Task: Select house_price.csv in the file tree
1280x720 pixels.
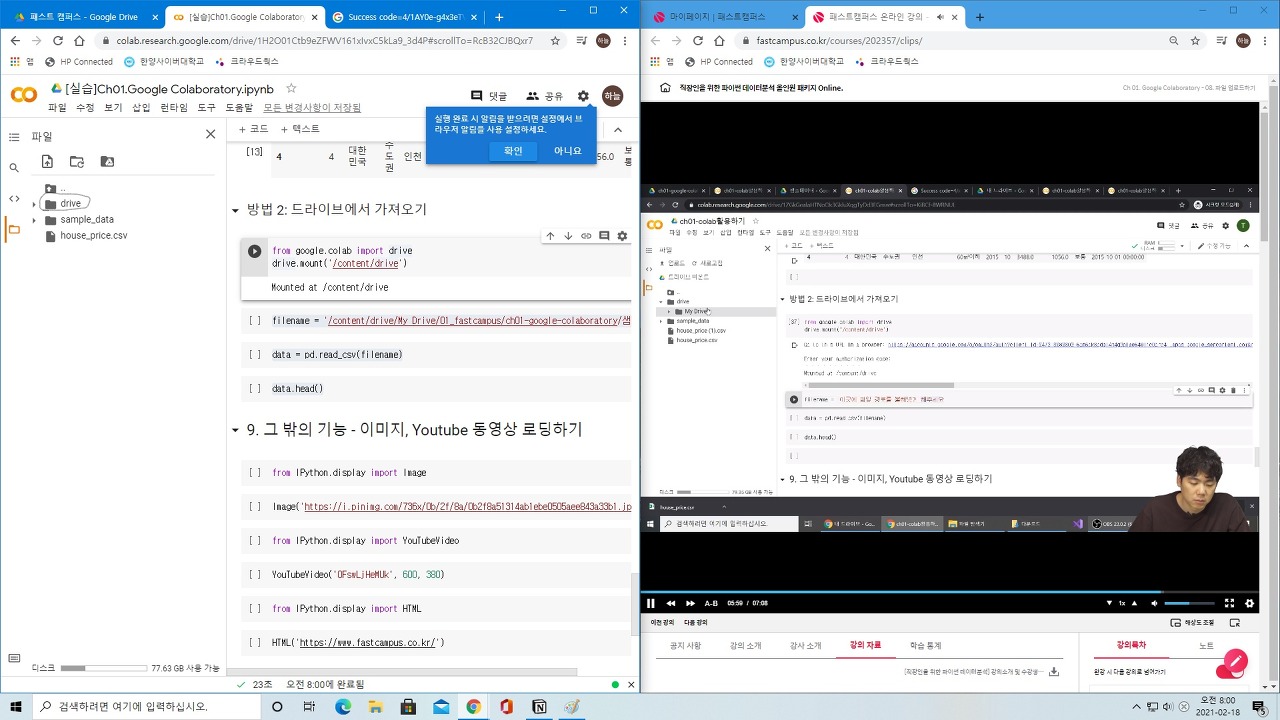Action: tap(93, 236)
